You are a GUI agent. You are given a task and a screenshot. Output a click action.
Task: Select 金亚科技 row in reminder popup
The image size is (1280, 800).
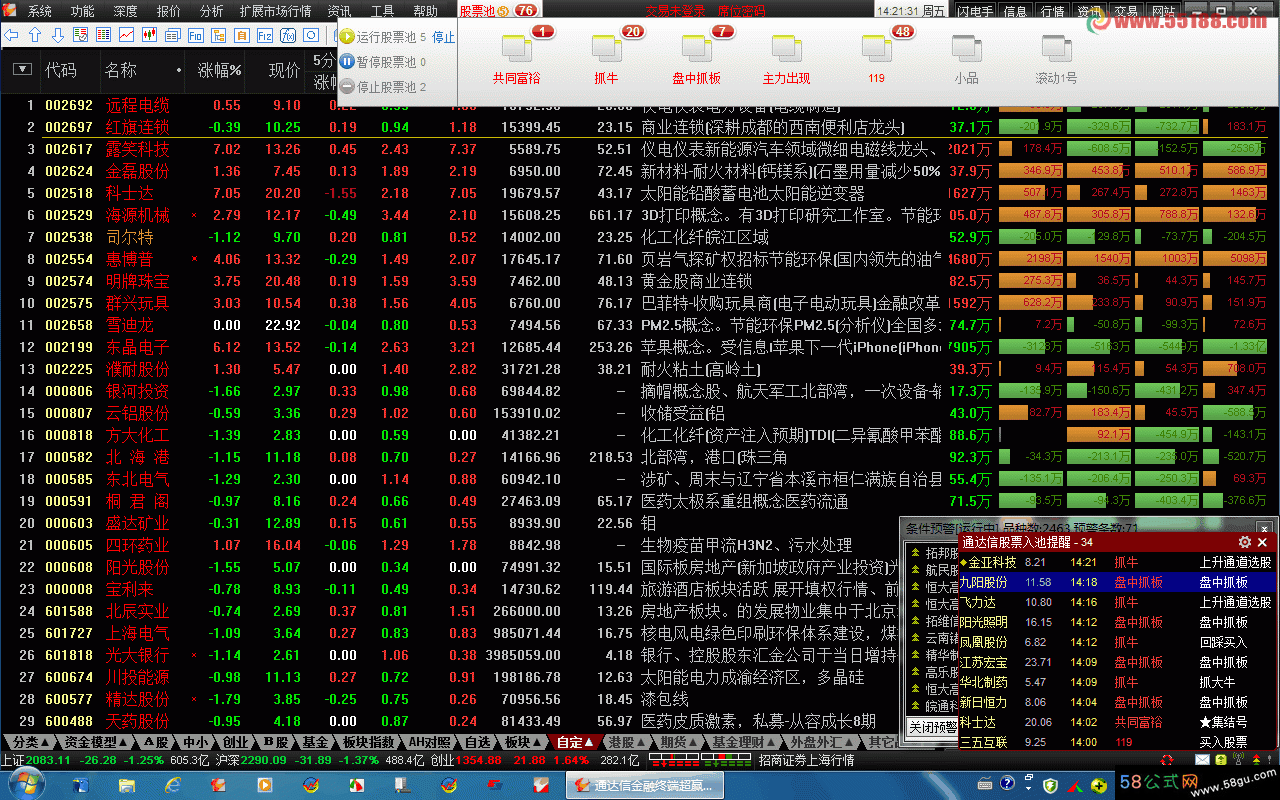coord(1117,562)
